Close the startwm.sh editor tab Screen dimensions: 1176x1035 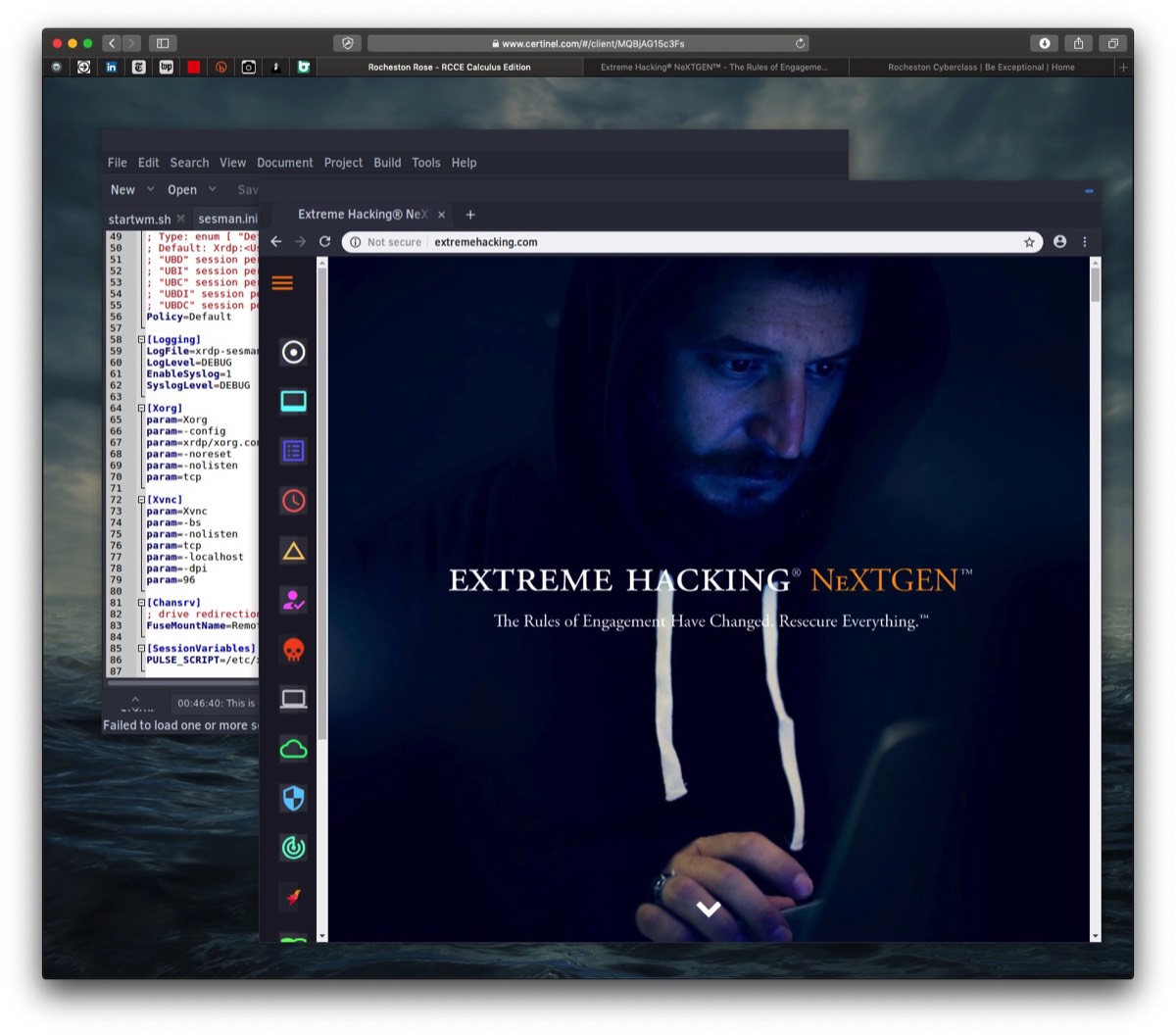pyautogui.click(x=181, y=220)
